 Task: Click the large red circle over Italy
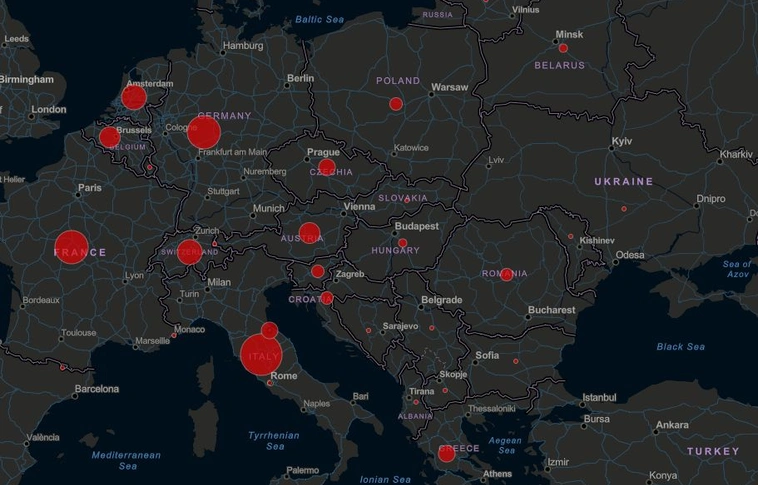coord(261,355)
